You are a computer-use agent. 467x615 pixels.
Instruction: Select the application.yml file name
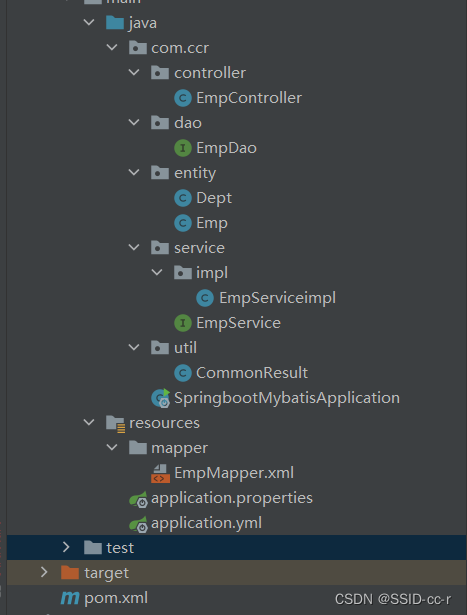click(206, 523)
